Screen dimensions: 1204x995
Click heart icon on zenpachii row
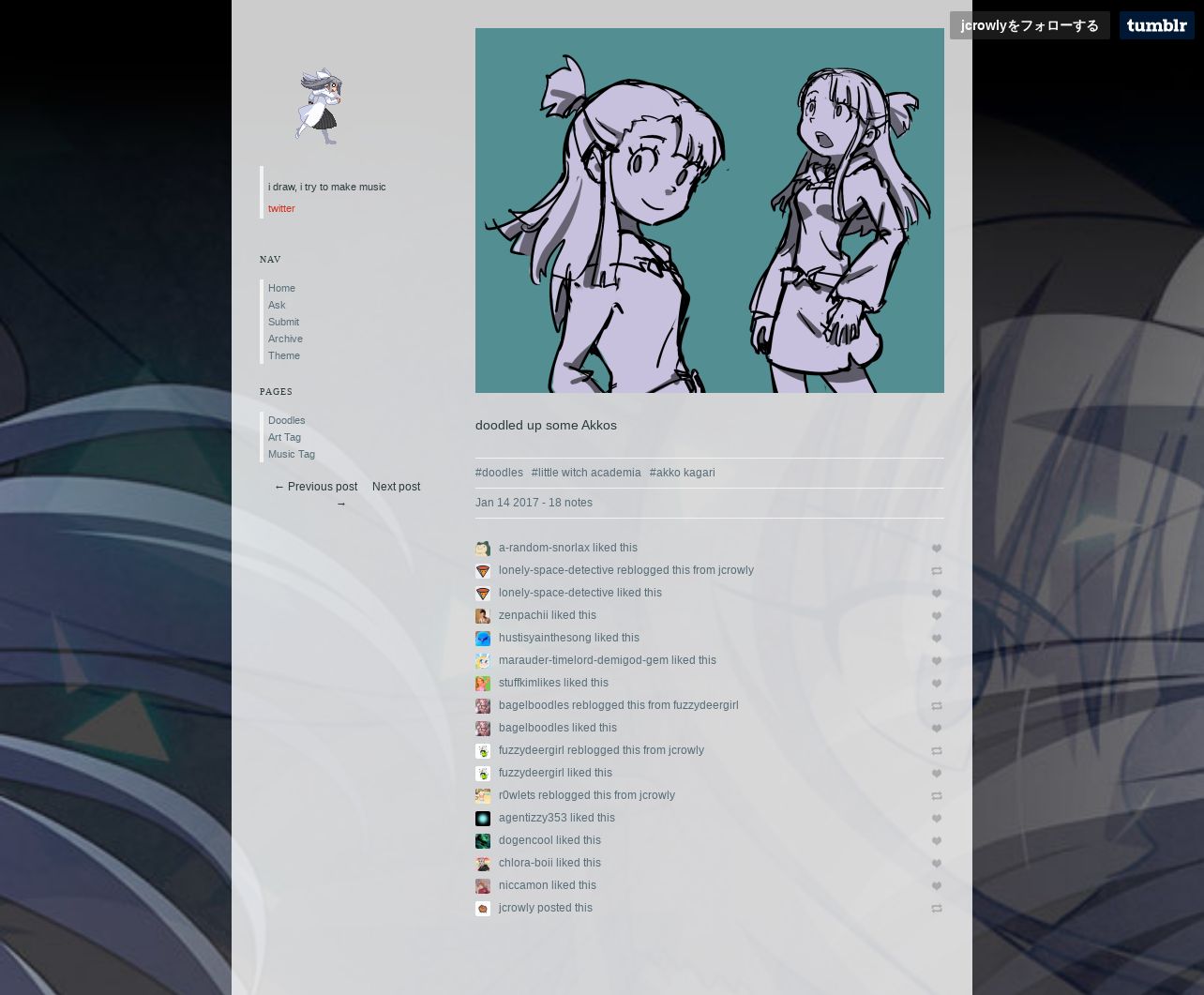point(936,616)
